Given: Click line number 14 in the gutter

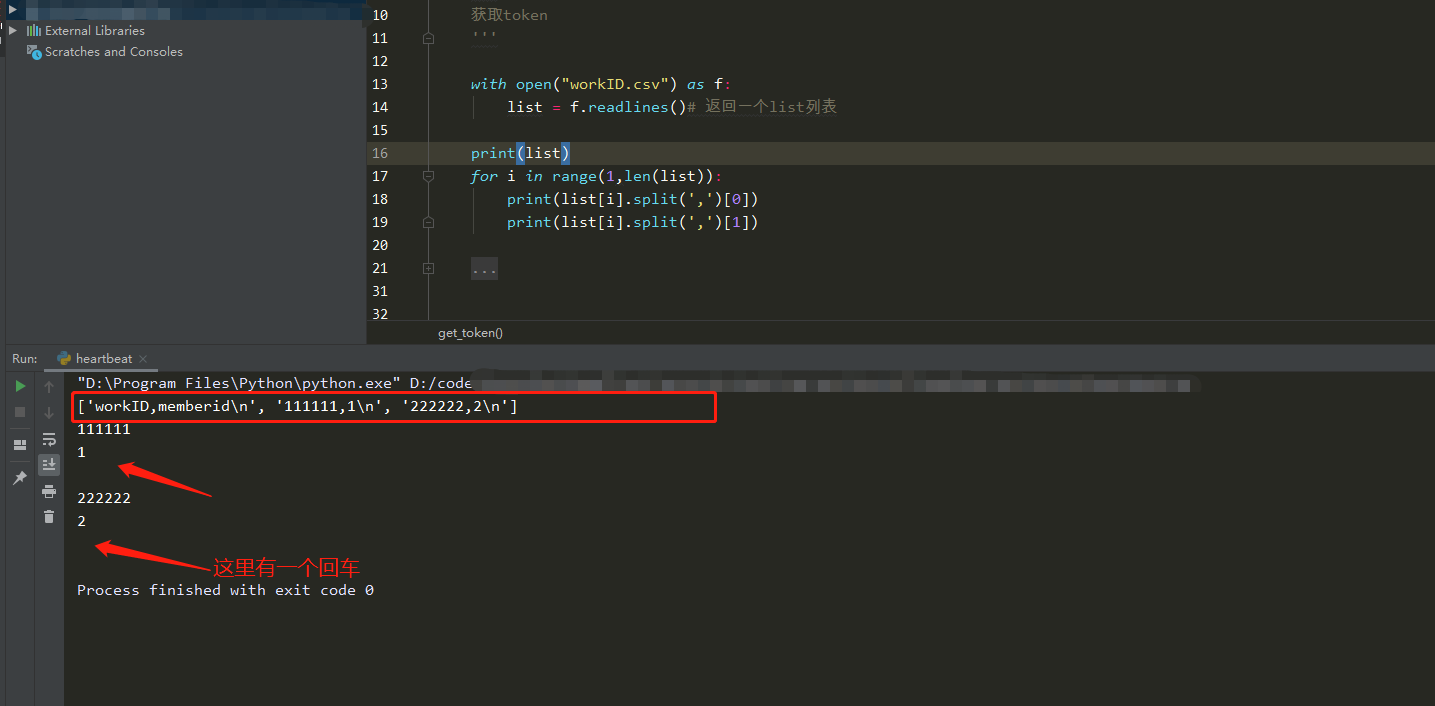Looking at the screenshot, I should pos(379,107).
